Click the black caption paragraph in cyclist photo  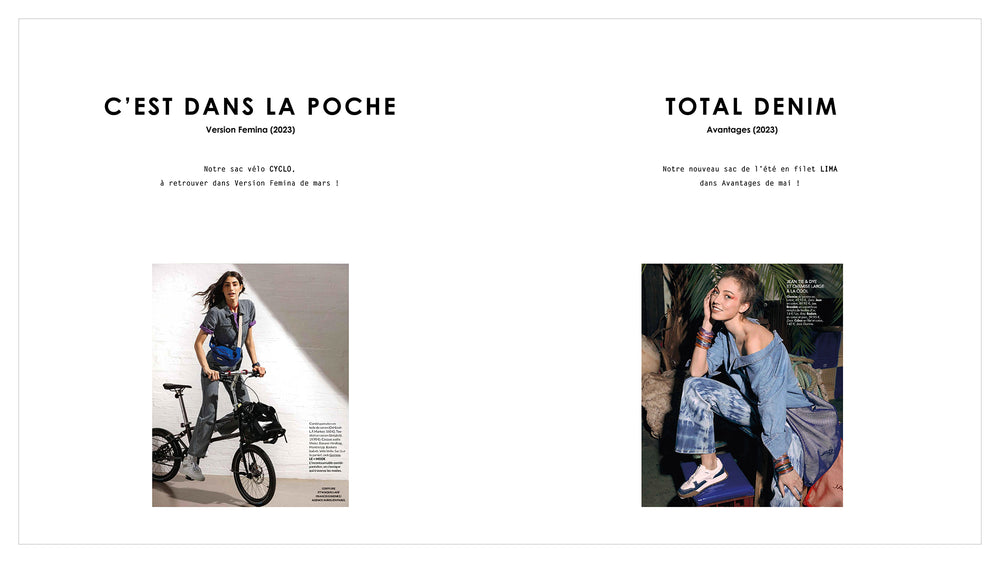pos(328,446)
